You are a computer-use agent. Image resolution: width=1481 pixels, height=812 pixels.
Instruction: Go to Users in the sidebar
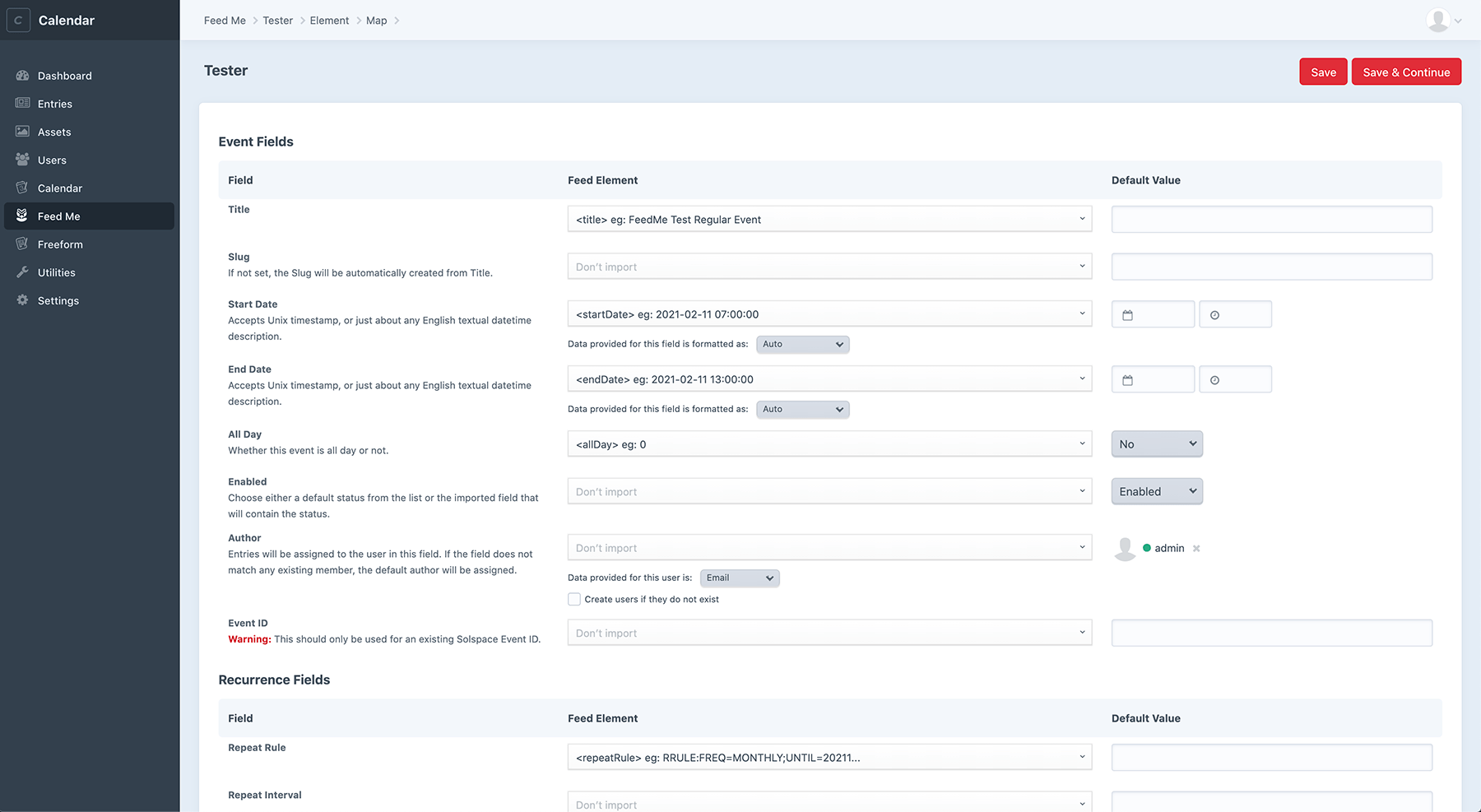pyautogui.click(x=90, y=160)
